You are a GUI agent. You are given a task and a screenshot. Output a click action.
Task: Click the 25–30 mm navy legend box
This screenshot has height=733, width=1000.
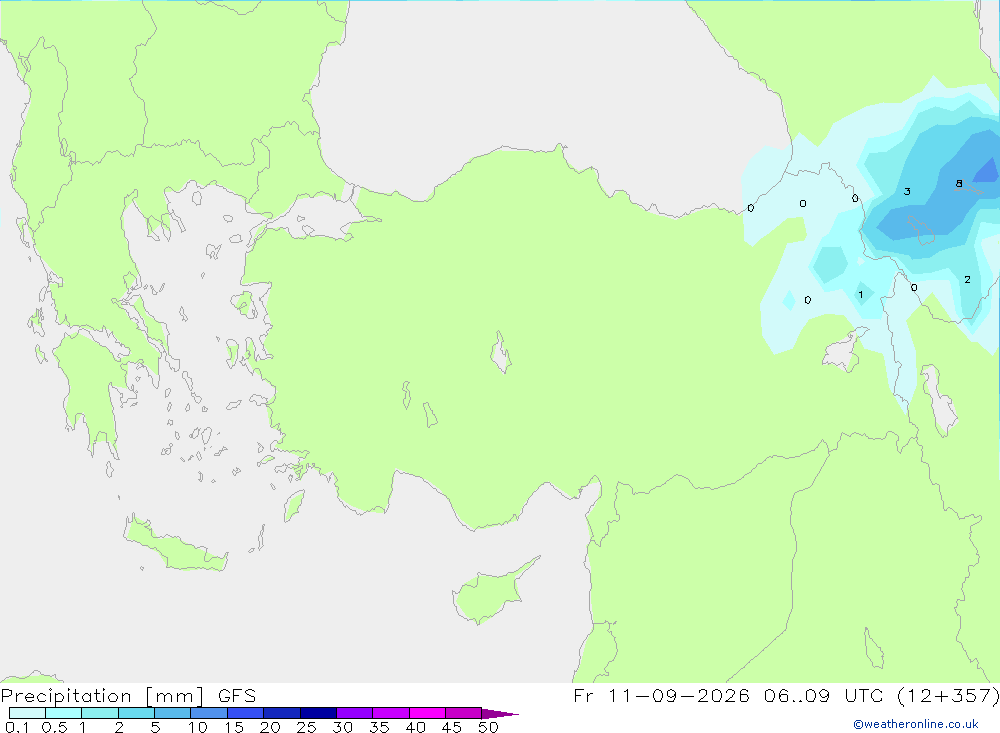[318, 713]
